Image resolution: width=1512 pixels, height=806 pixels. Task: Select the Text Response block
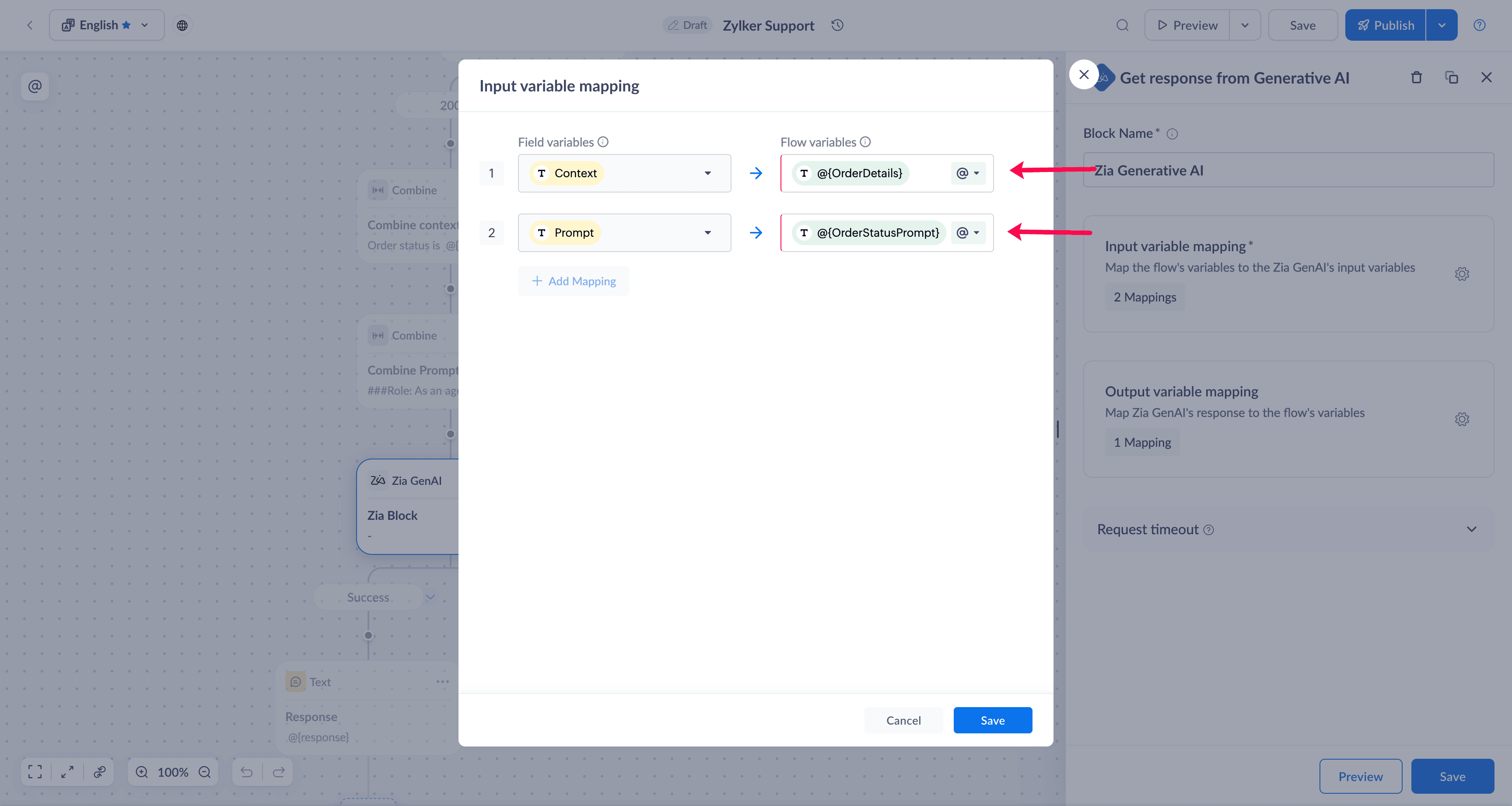(x=367, y=708)
